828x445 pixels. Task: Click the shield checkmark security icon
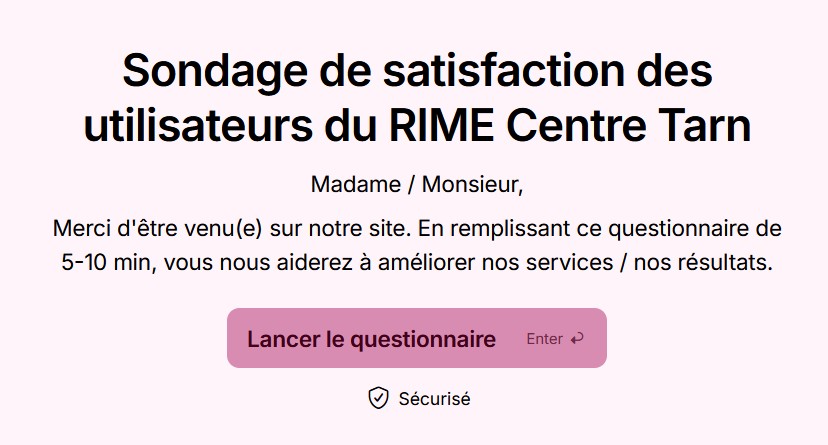(x=378, y=398)
